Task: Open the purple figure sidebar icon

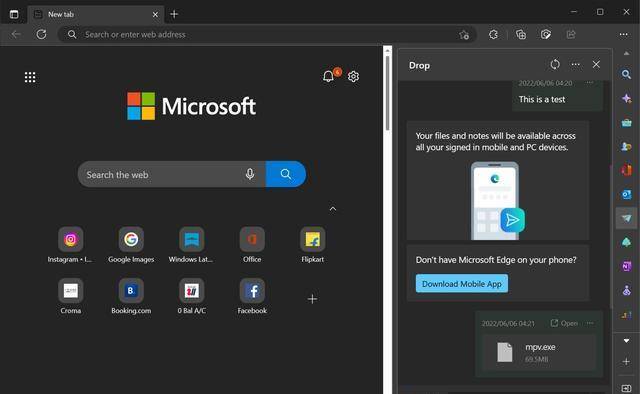Action: [626, 291]
